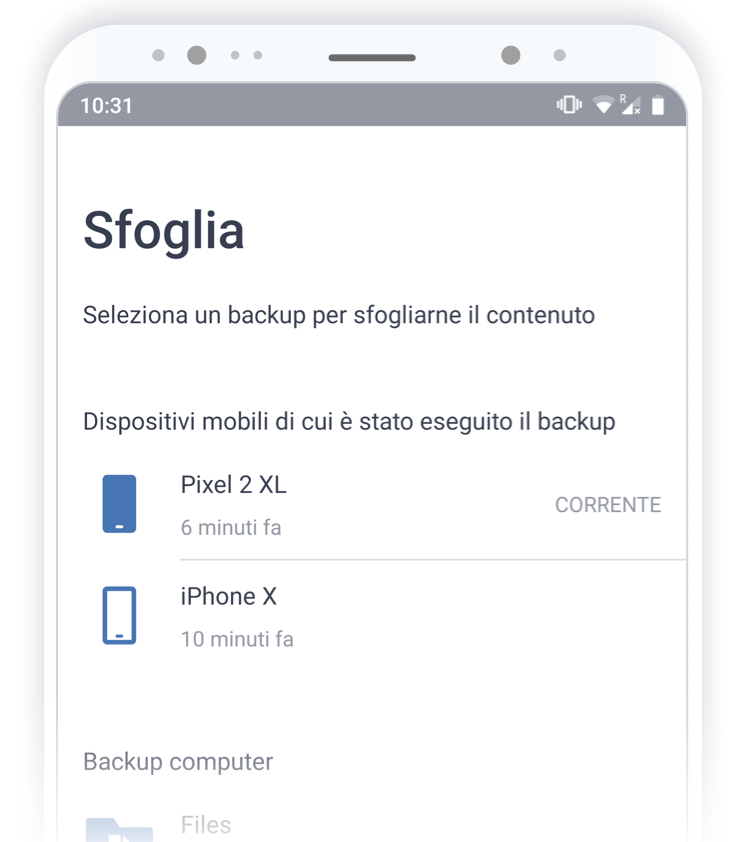Tap the vibrate mode status icon
732x842 pixels.
point(570,105)
